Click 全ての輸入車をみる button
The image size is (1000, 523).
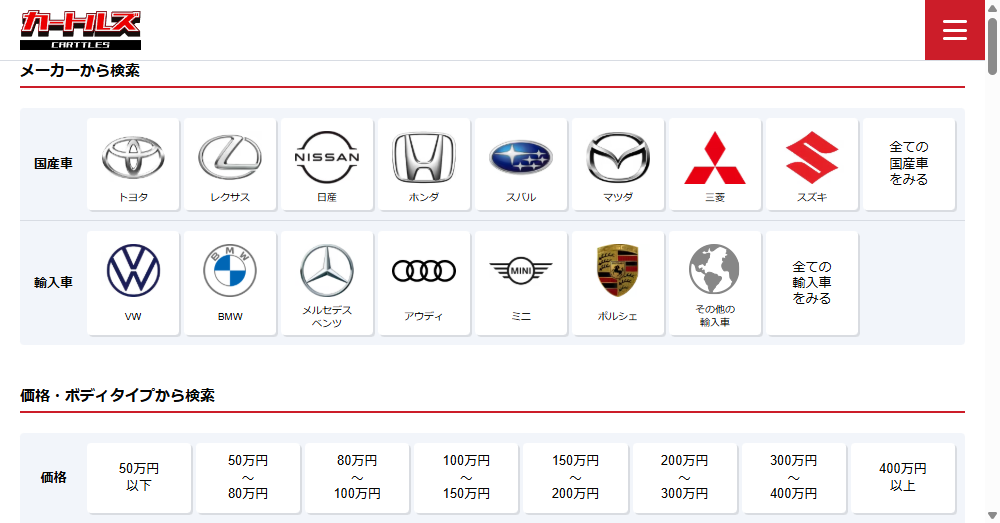tap(812, 283)
